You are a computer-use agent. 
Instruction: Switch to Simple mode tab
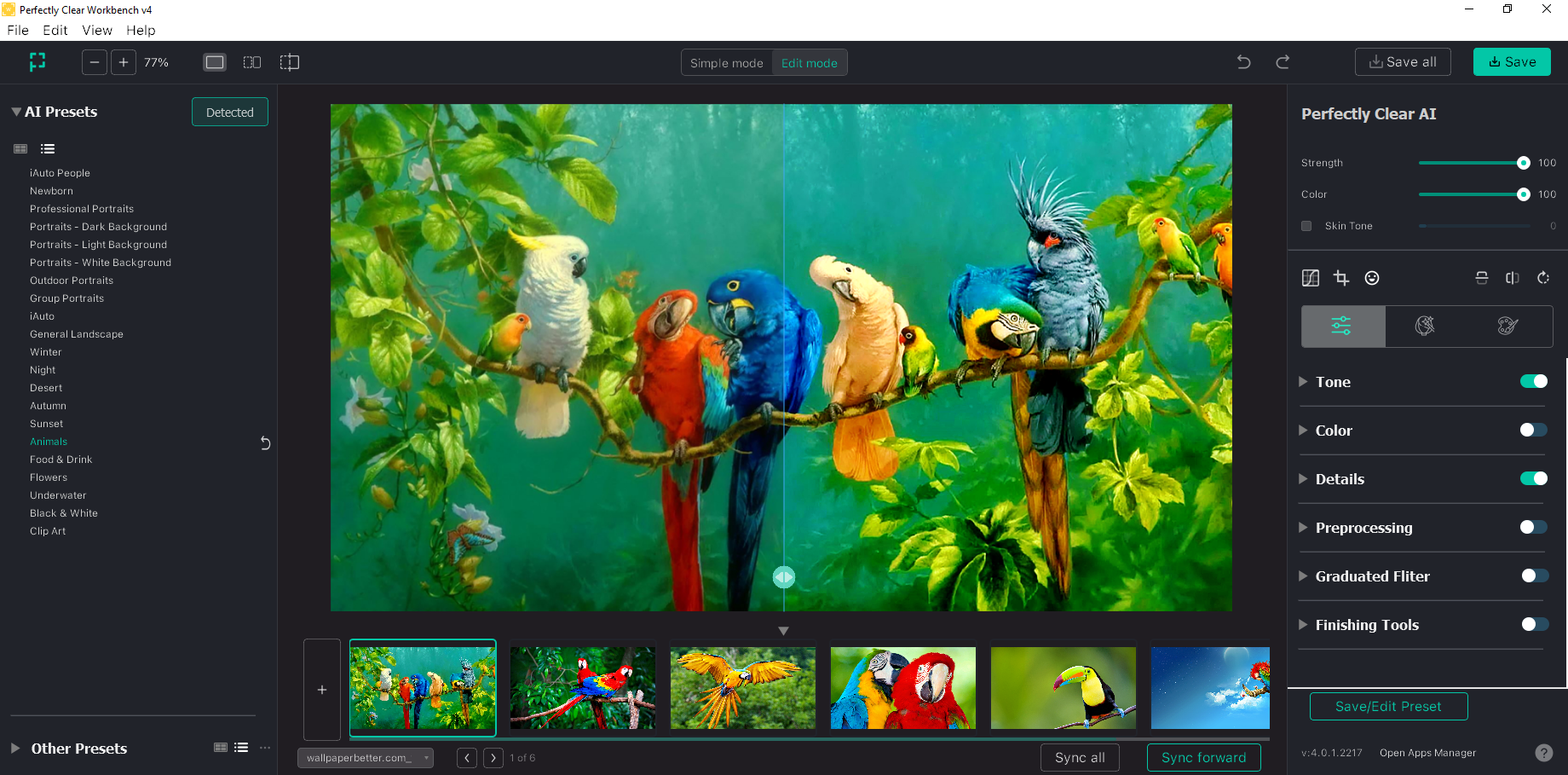click(x=726, y=63)
